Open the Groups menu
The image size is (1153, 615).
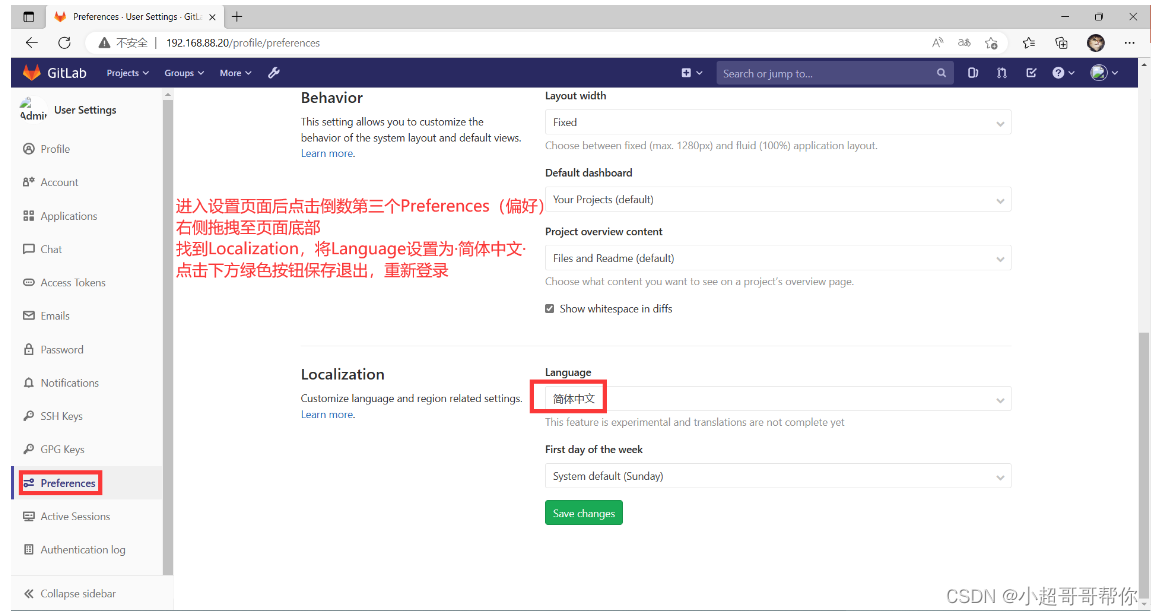pos(183,72)
